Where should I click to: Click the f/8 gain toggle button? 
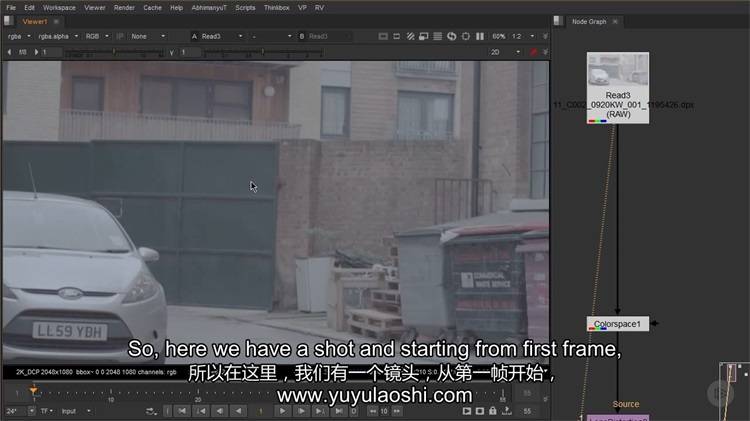(22, 52)
